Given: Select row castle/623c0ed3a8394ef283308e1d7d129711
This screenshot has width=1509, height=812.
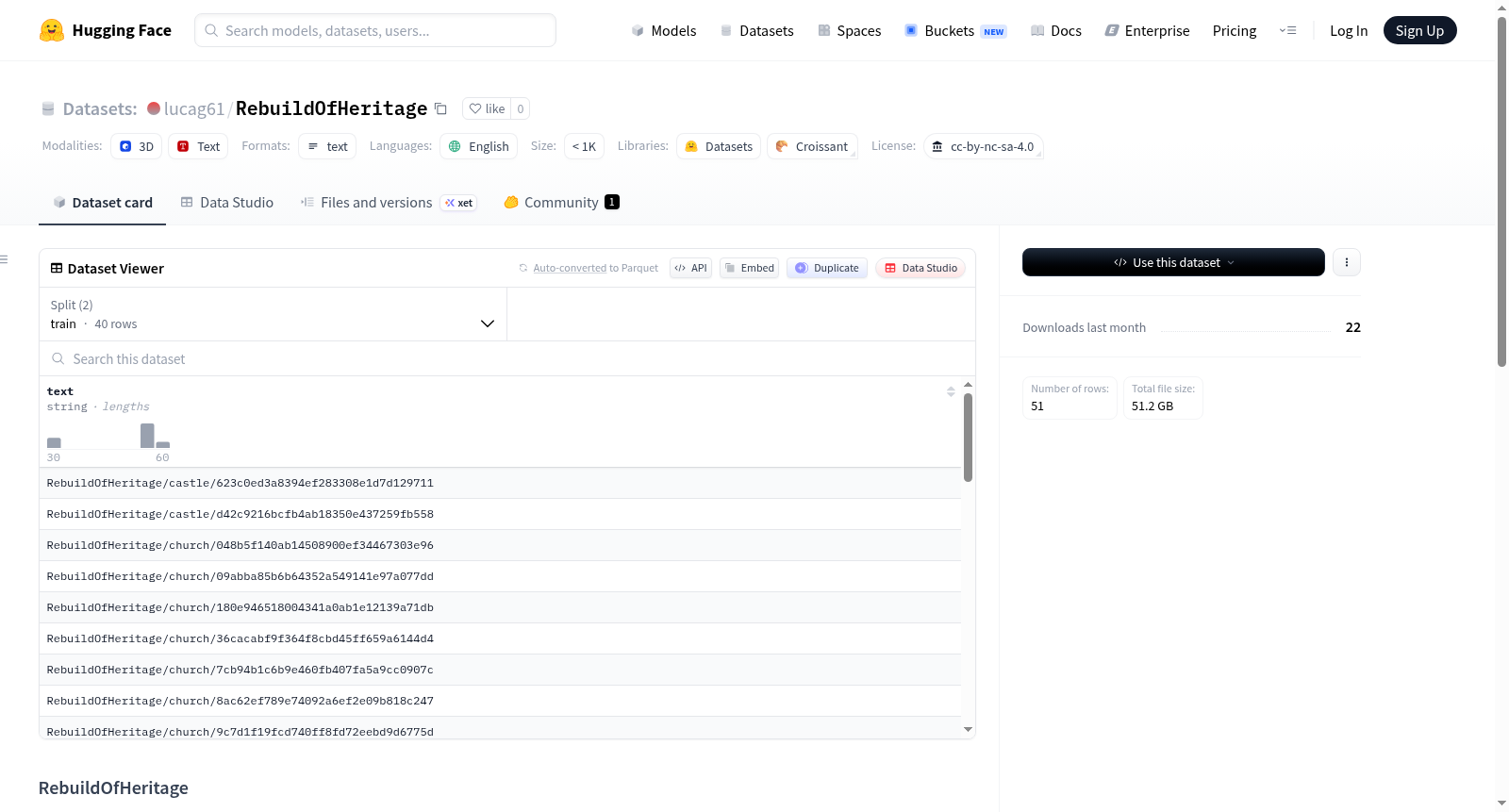Looking at the screenshot, I should coord(500,483).
